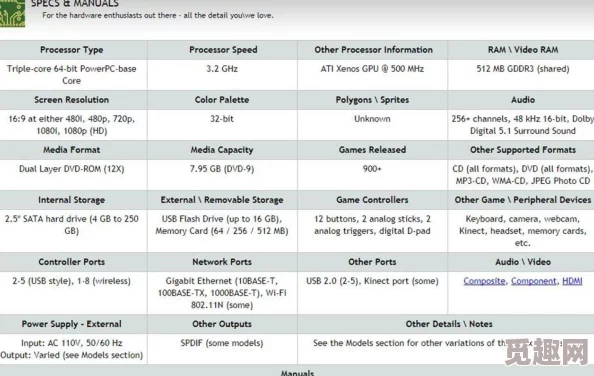Open the Component link
594x376 pixels.
click(x=533, y=281)
